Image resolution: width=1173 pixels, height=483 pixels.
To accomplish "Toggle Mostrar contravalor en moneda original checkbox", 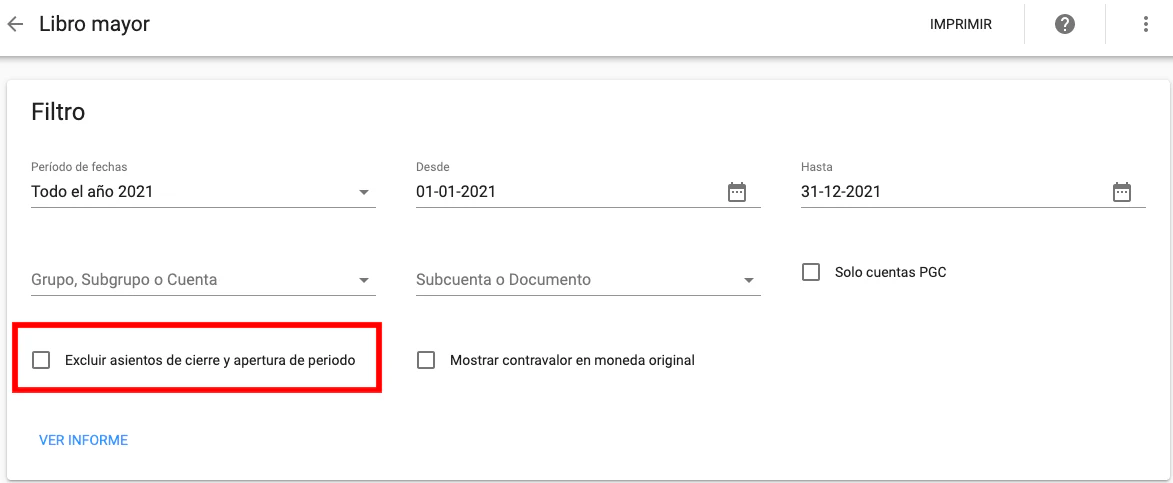I will (x=426, y=360).
